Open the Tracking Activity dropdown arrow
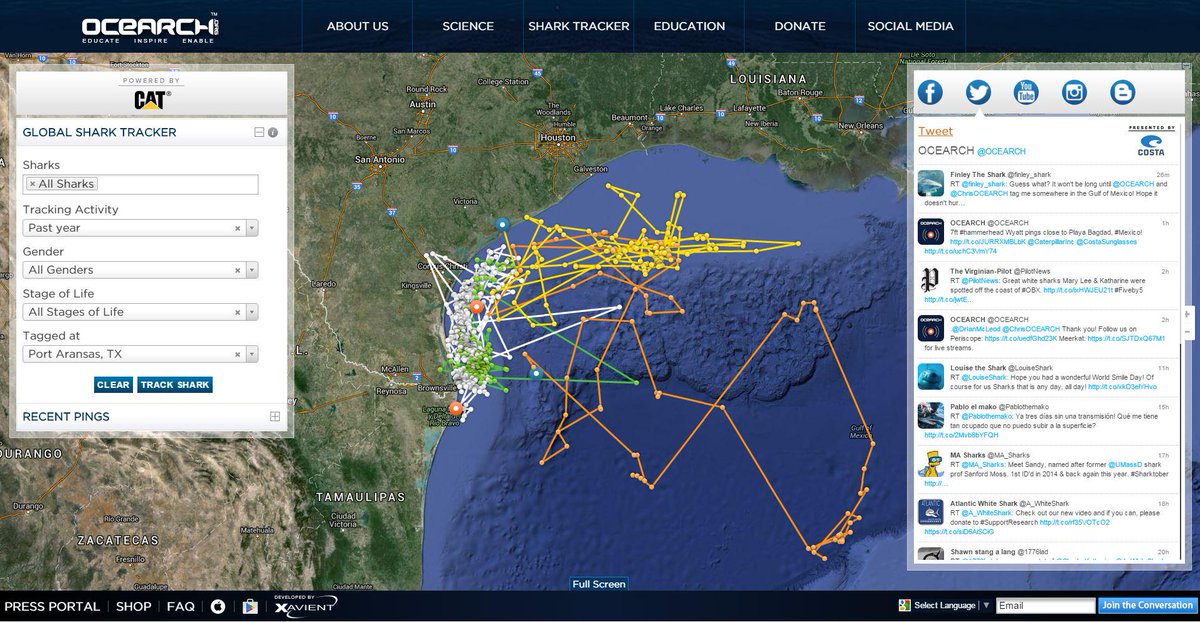This screenshot has width=1200, height=622. (x=252, y=228)
